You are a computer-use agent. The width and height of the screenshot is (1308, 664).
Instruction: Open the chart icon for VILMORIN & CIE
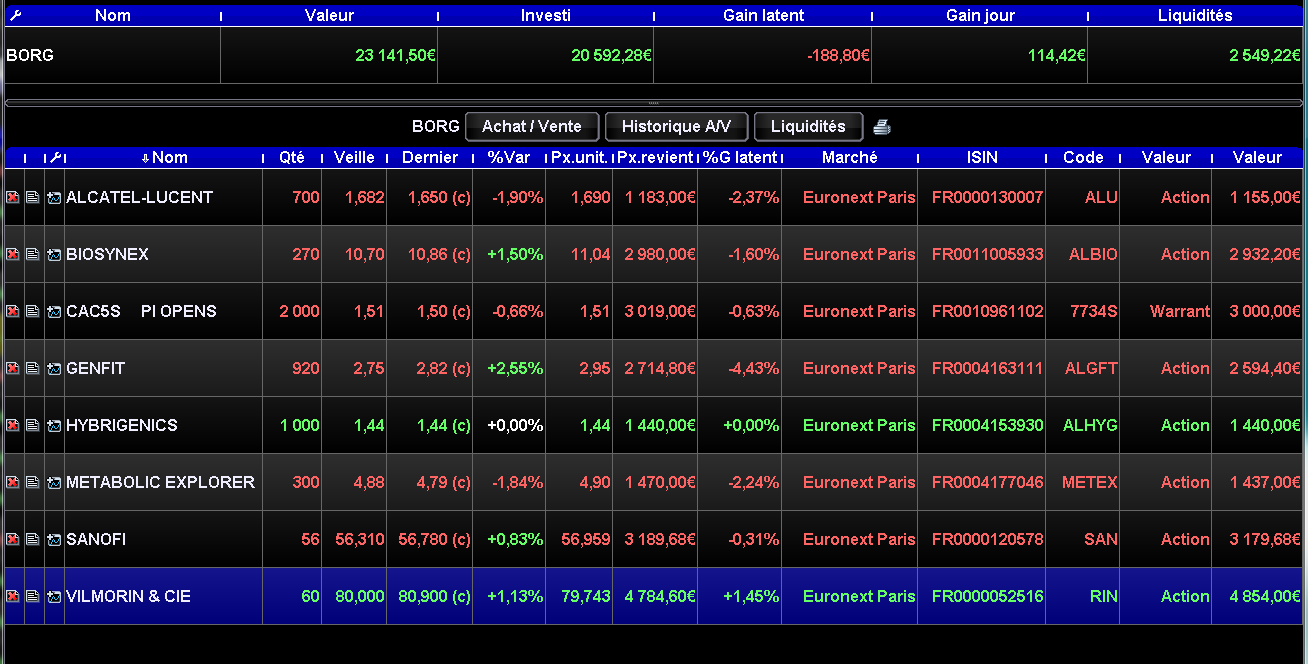tap(54, 597)
